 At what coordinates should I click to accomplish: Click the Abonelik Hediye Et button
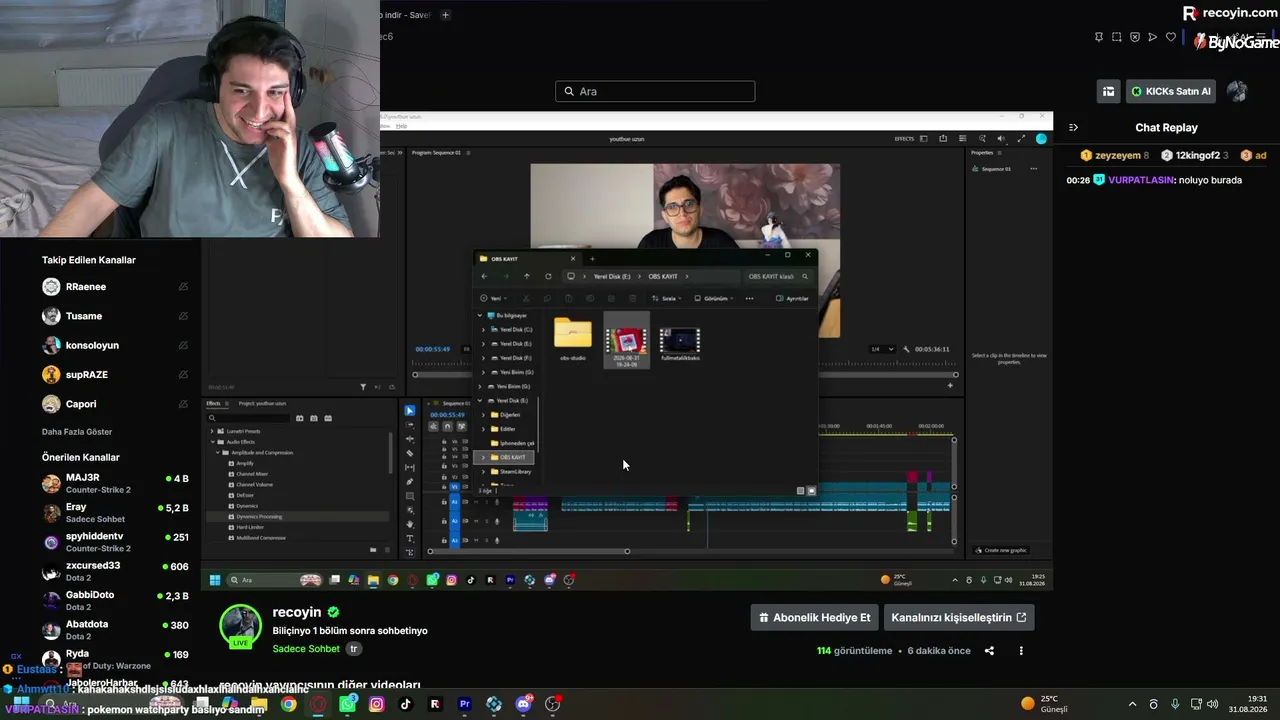815,618
